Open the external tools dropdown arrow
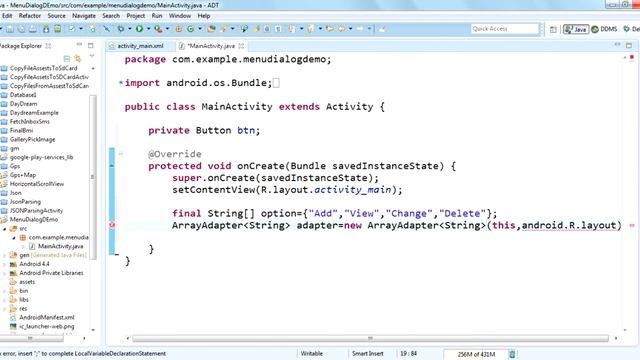 [x=167, y=29]
